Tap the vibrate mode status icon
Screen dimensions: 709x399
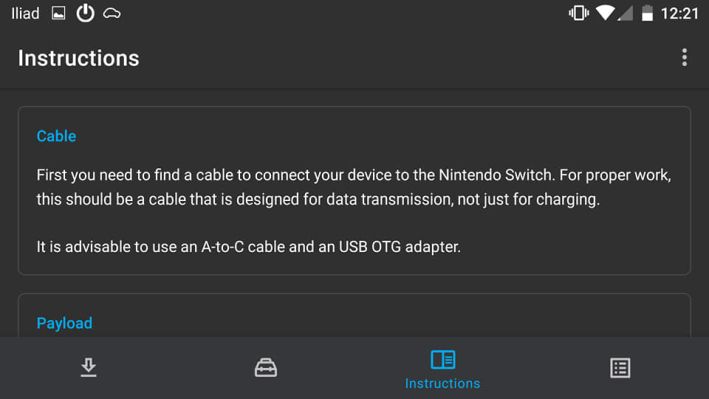[x=578, y=13]
